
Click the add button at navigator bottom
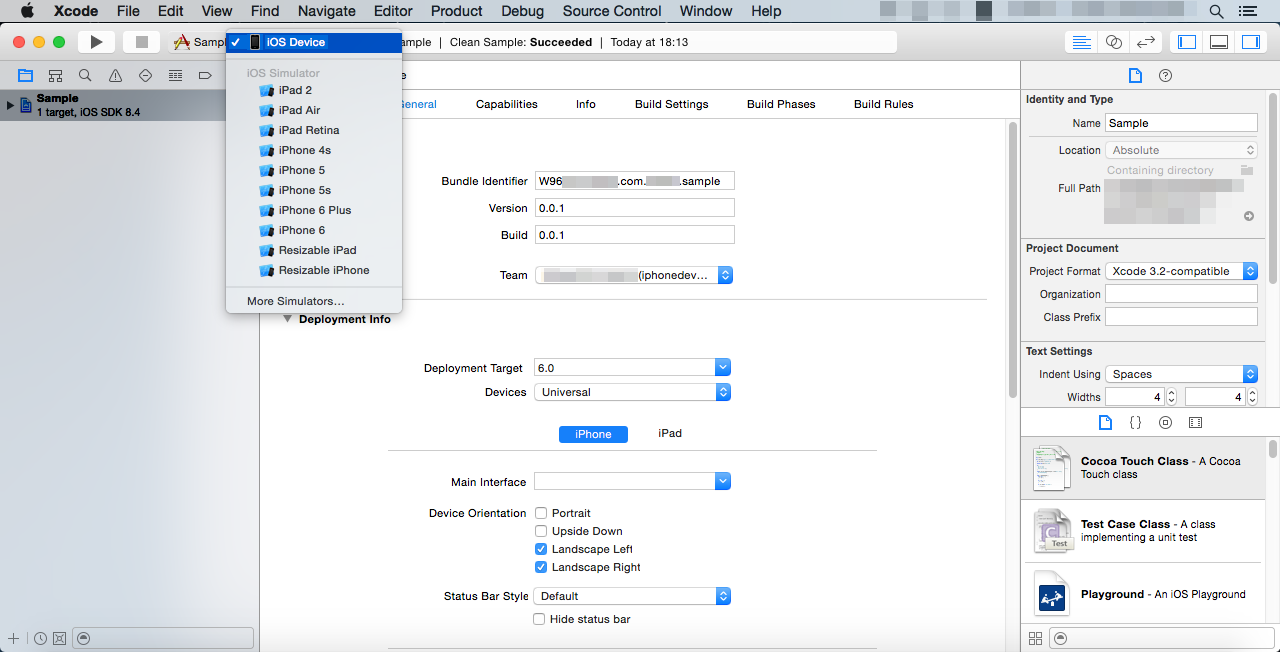(x=13, y=638)
